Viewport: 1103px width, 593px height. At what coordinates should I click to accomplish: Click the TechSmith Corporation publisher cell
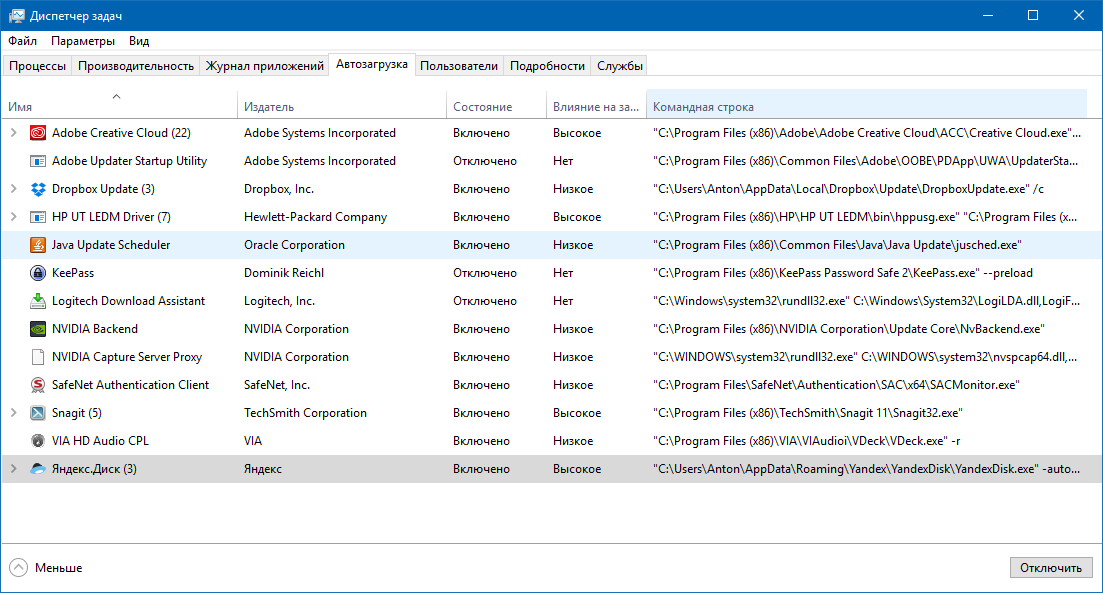click(305, 413)
